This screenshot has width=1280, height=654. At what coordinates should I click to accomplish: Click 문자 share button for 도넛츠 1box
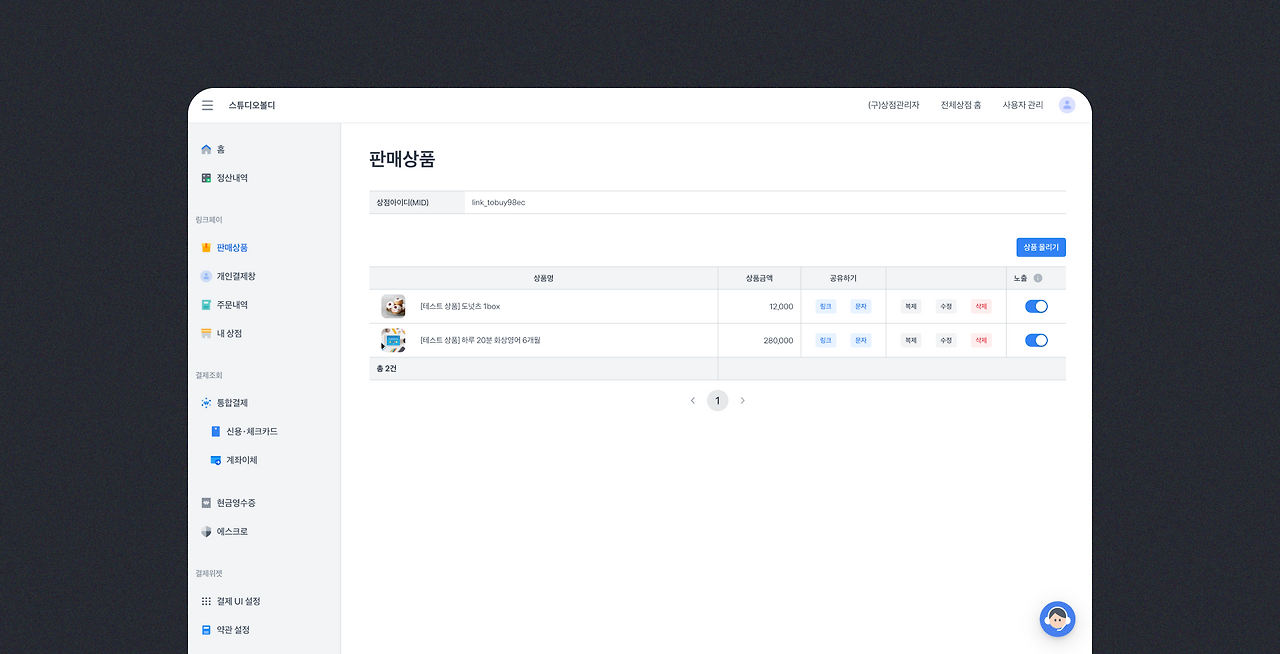click(x=860, y=307)
